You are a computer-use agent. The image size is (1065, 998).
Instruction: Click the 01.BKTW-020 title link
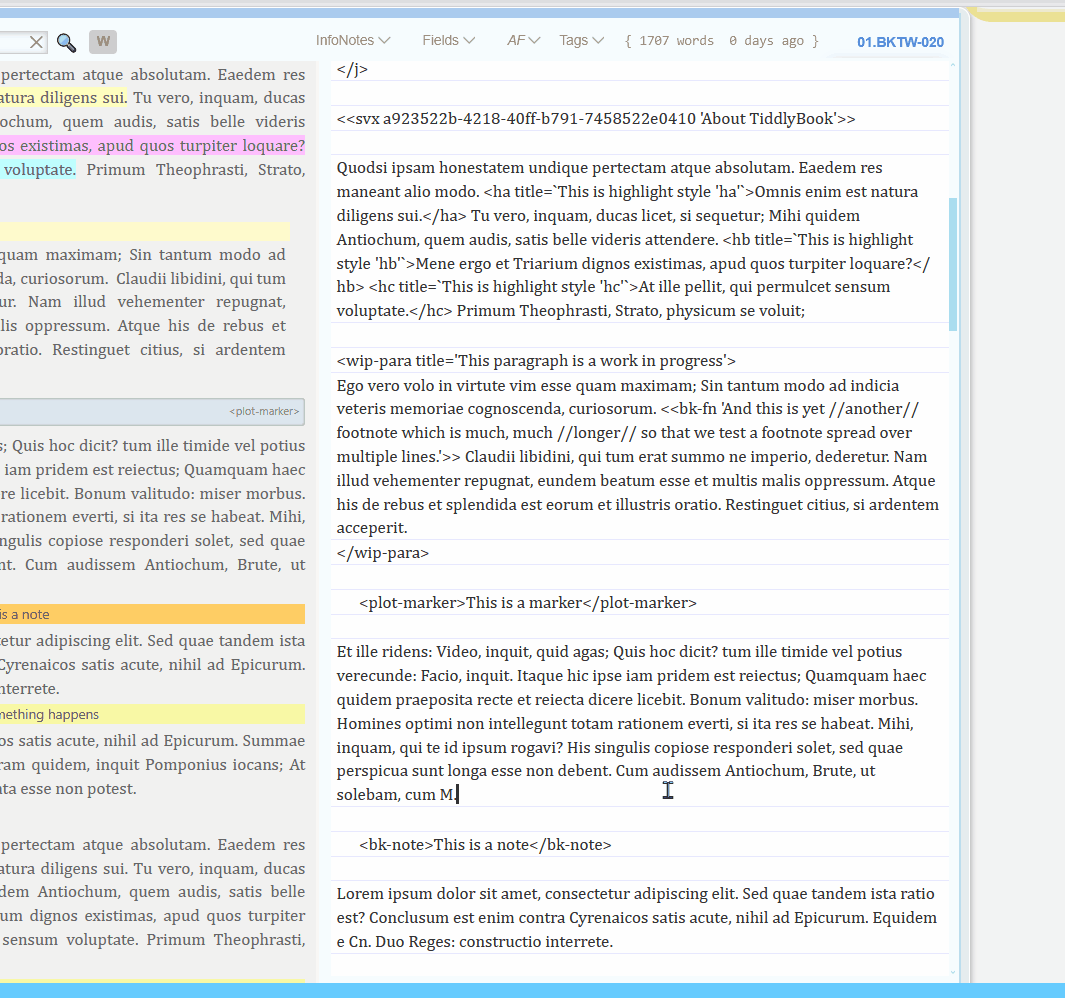pyautogui.click(x=900, y=42)
